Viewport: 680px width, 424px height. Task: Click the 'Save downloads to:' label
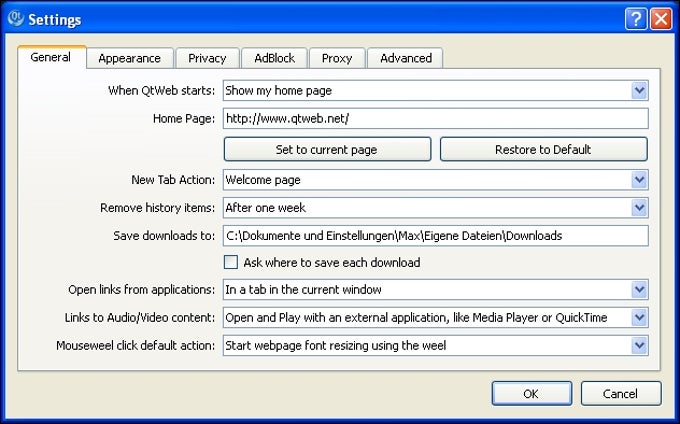pos(164,236)
